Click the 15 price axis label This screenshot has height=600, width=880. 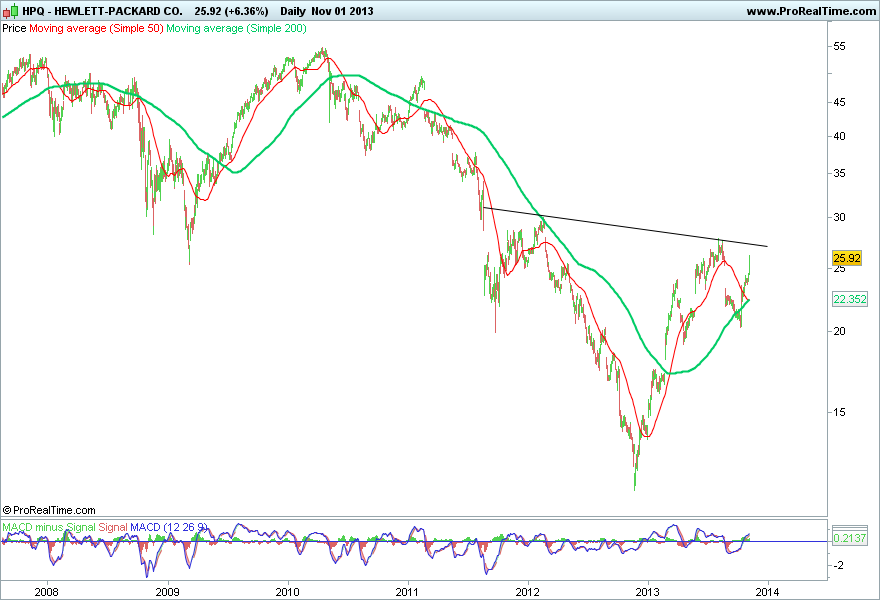[839, 412]
